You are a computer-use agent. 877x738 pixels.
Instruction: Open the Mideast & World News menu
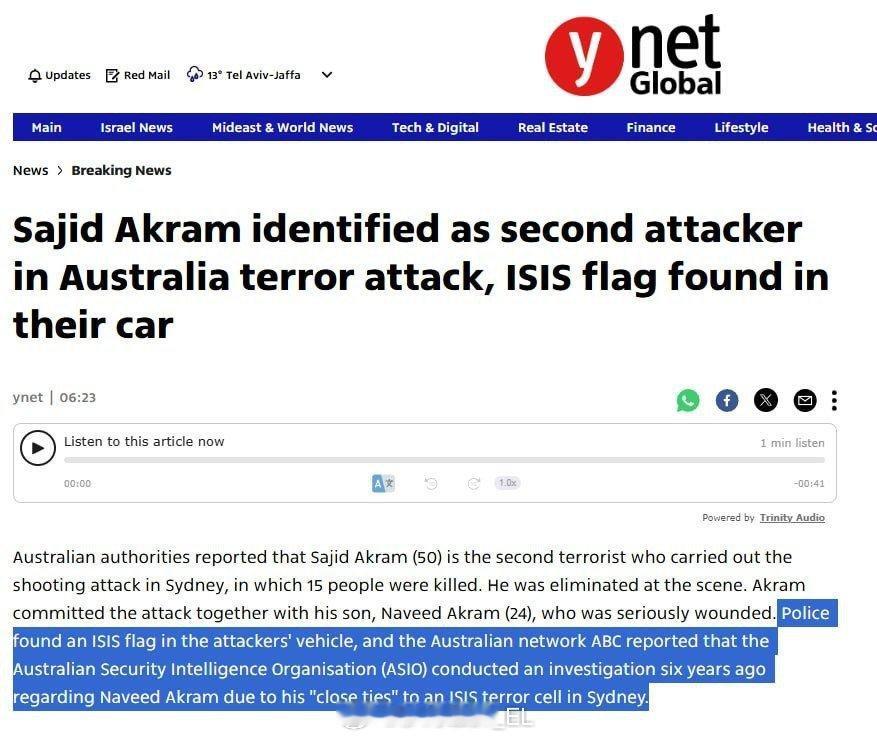point(282,127)
